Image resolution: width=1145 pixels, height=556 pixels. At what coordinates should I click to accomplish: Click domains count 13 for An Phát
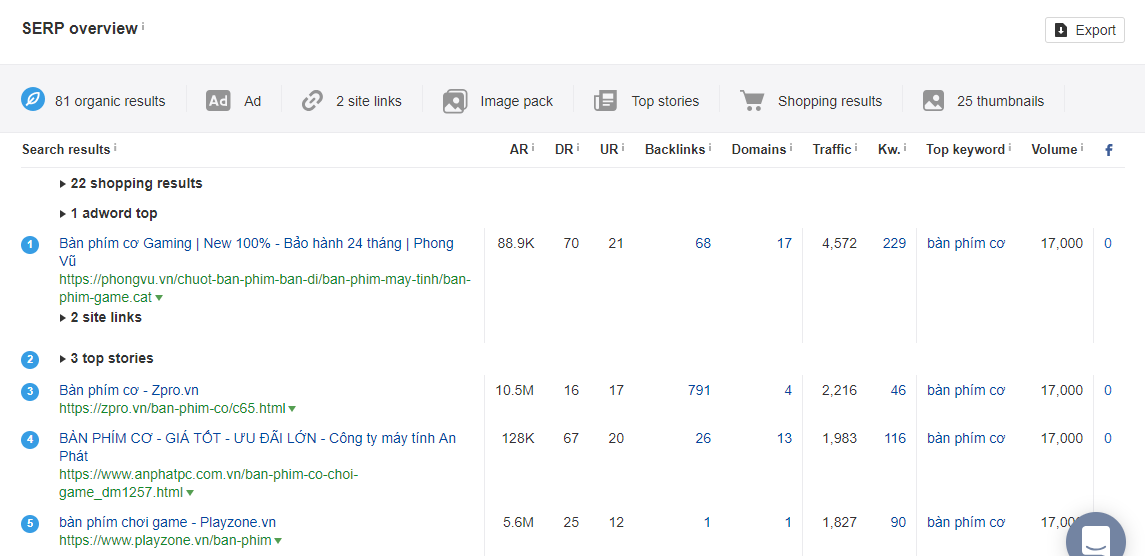click(x=784, y=438)
